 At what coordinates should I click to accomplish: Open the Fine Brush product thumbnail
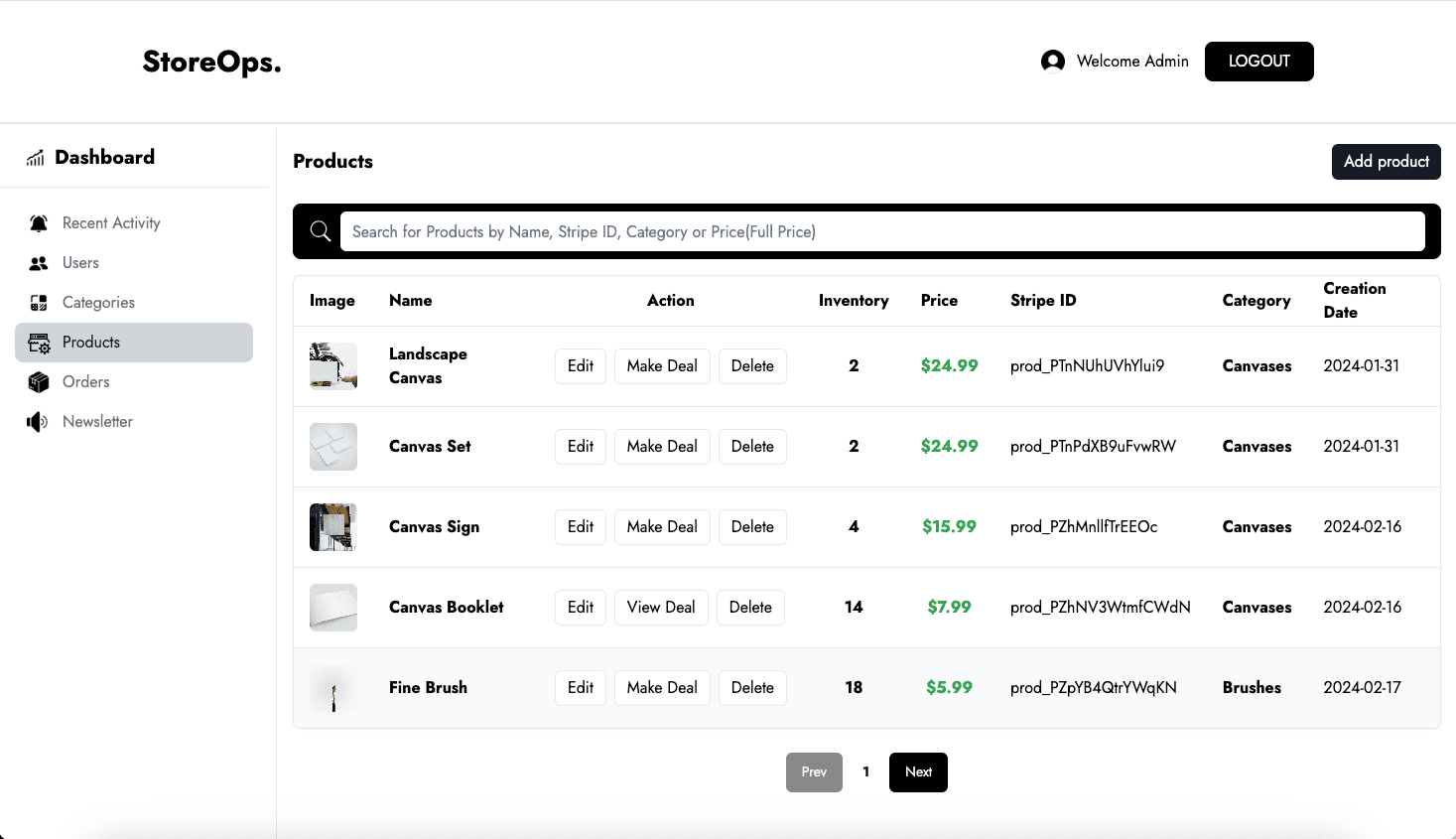[333, 688]
